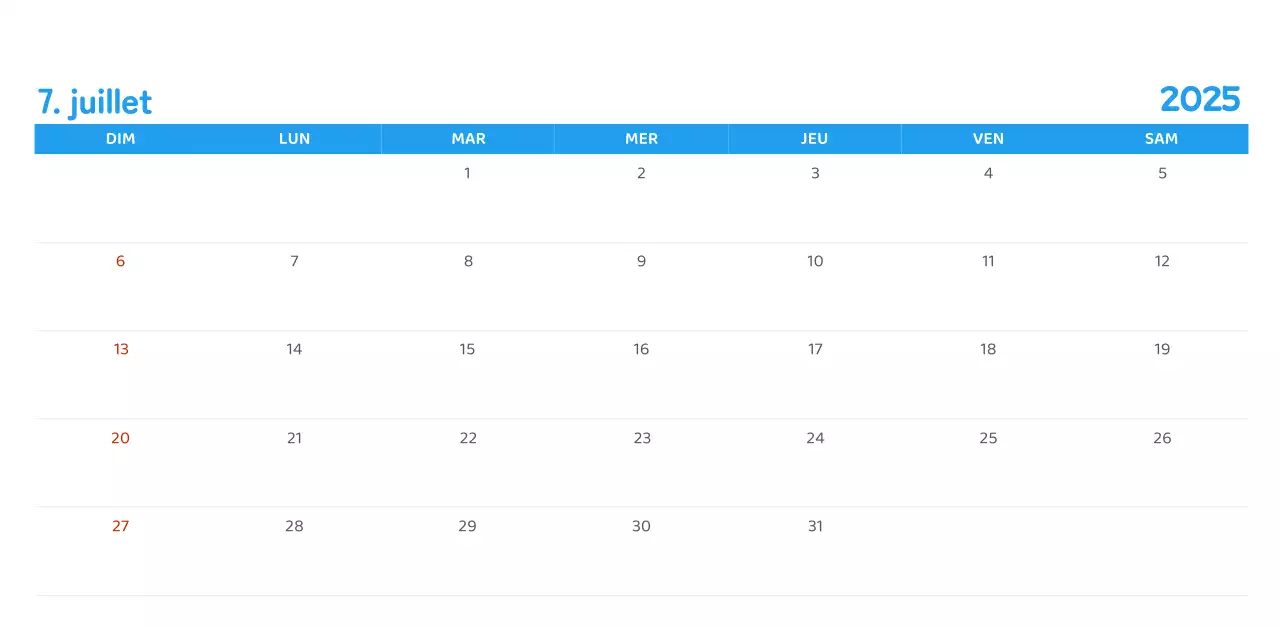The image size is (1280, 627).
Task: Click date 22 under MAR
Action: (x=468, y=438)
